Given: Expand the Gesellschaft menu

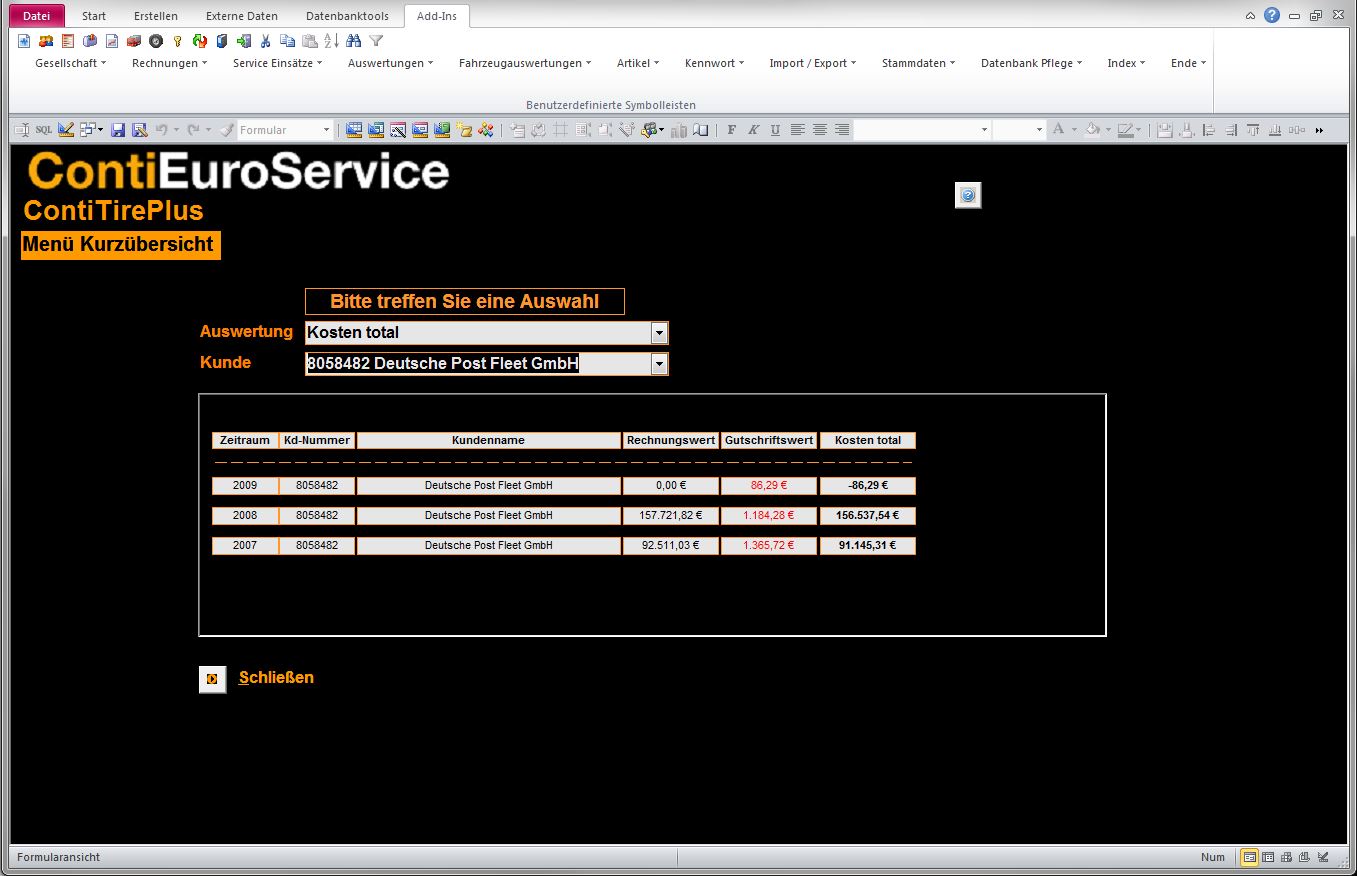Looking at the screenshot, I should coord(70,63).
